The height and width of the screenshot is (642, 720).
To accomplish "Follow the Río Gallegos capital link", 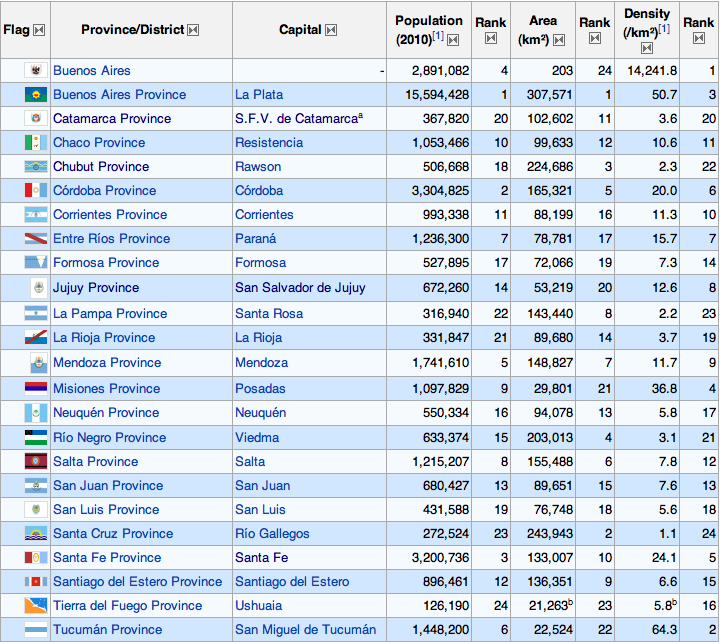I will click(272, 534).
